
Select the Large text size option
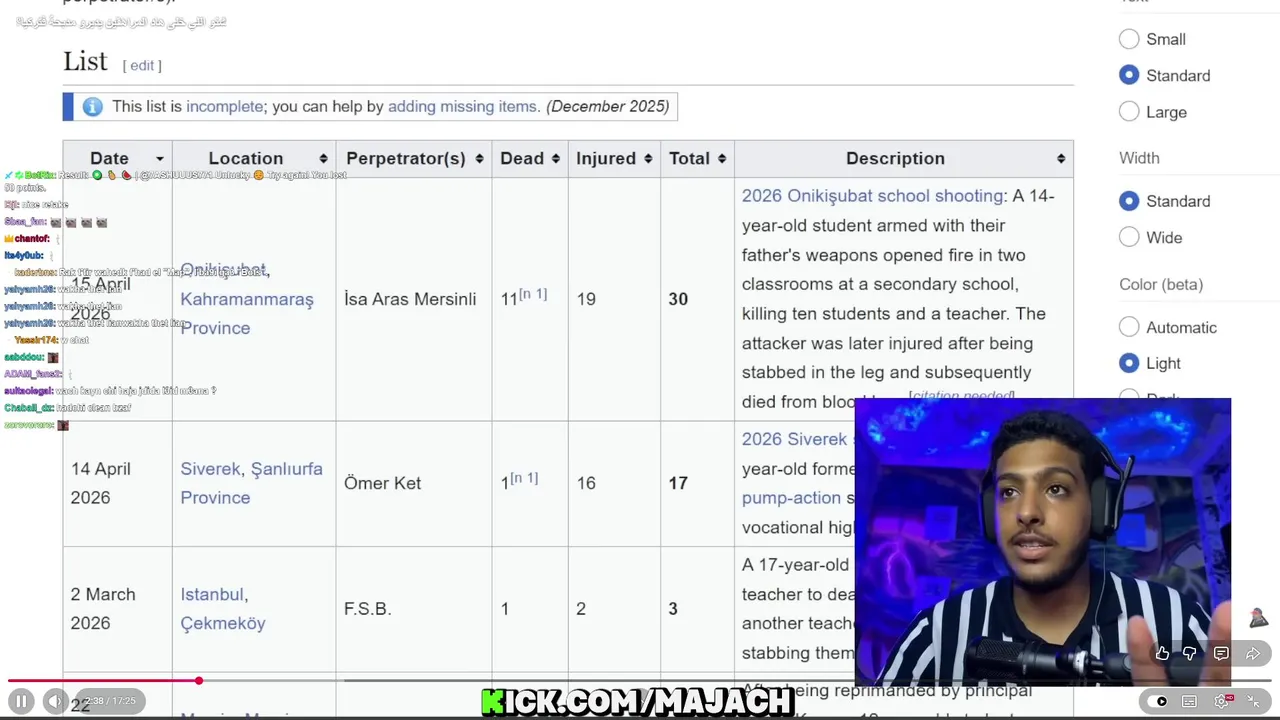pos(1129,112)
